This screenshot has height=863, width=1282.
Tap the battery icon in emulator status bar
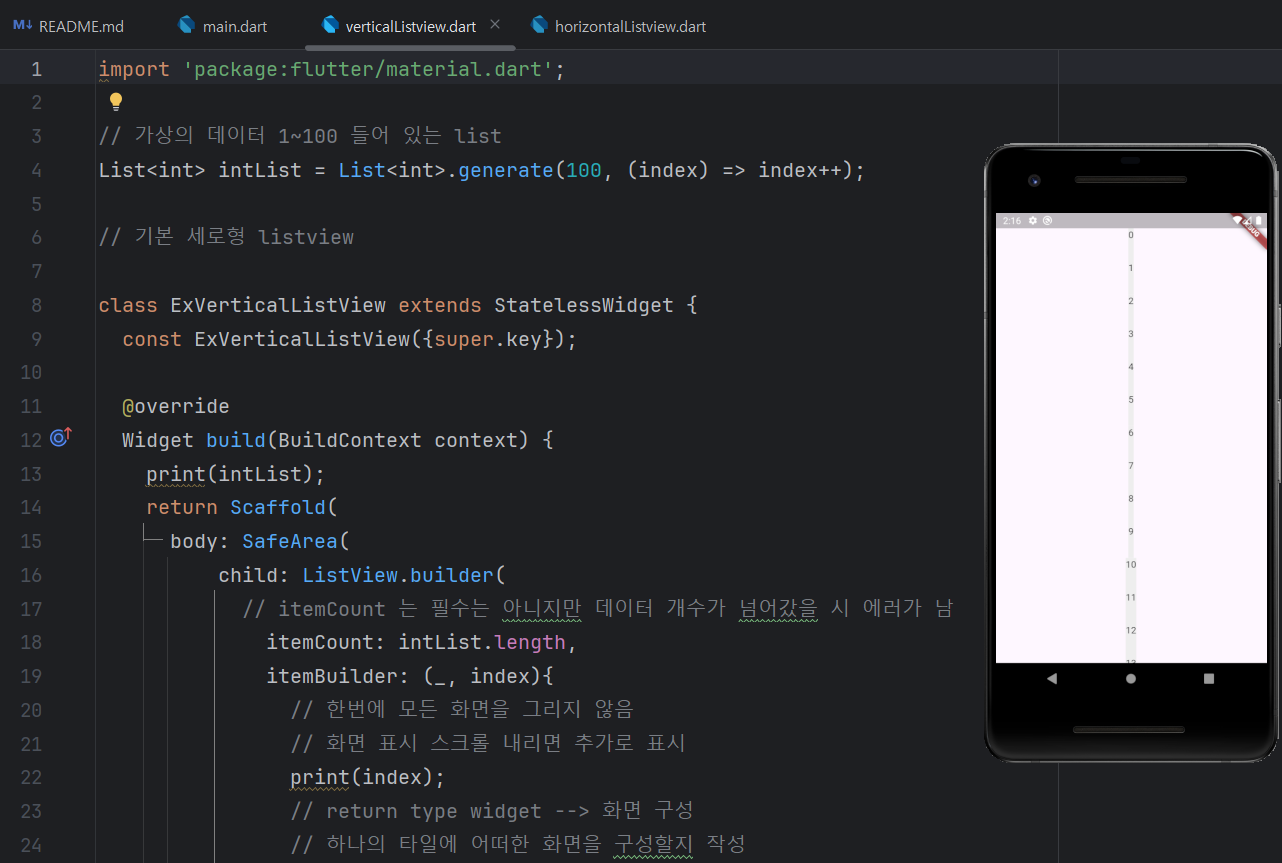pos(1258,220)
